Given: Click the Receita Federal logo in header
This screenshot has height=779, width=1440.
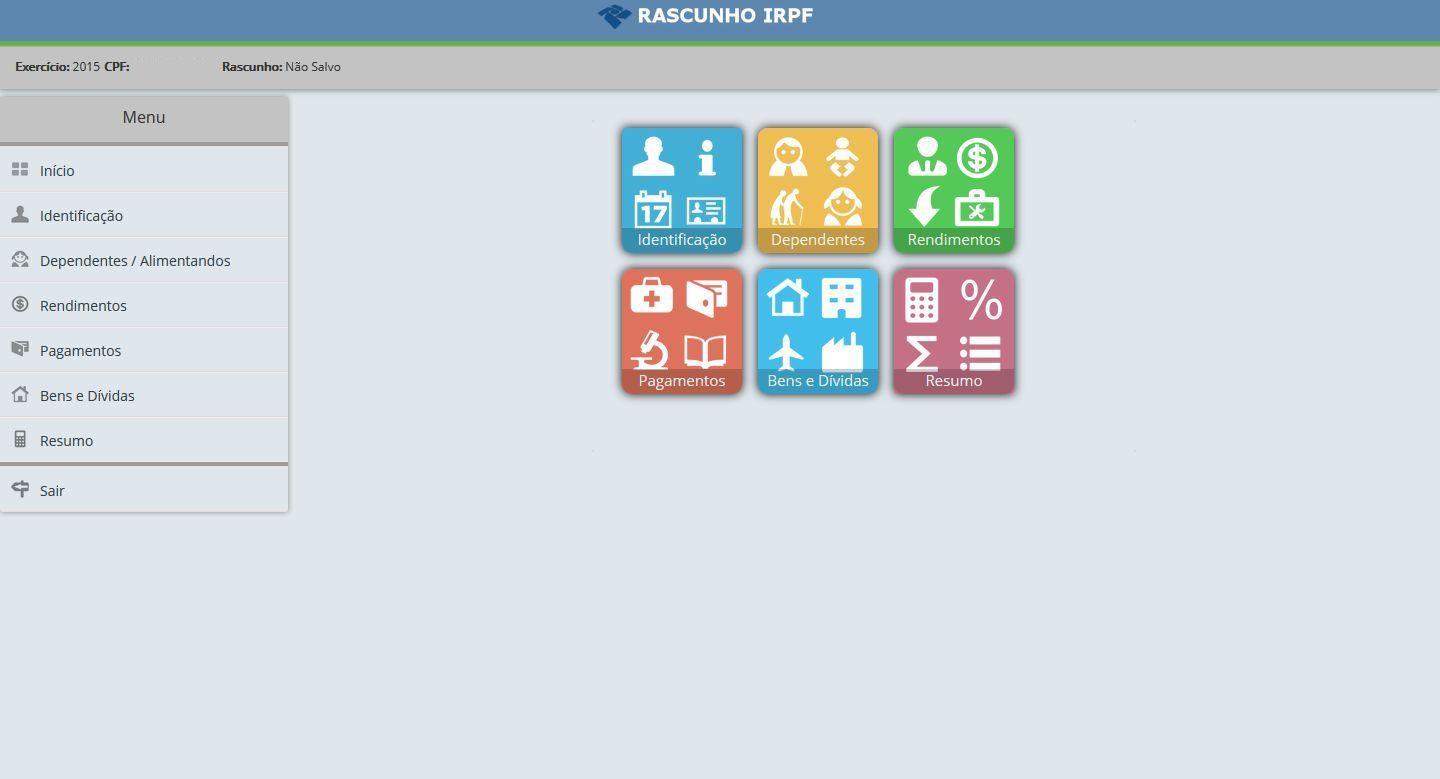Looking at the screenshot, I should point(614,16).
